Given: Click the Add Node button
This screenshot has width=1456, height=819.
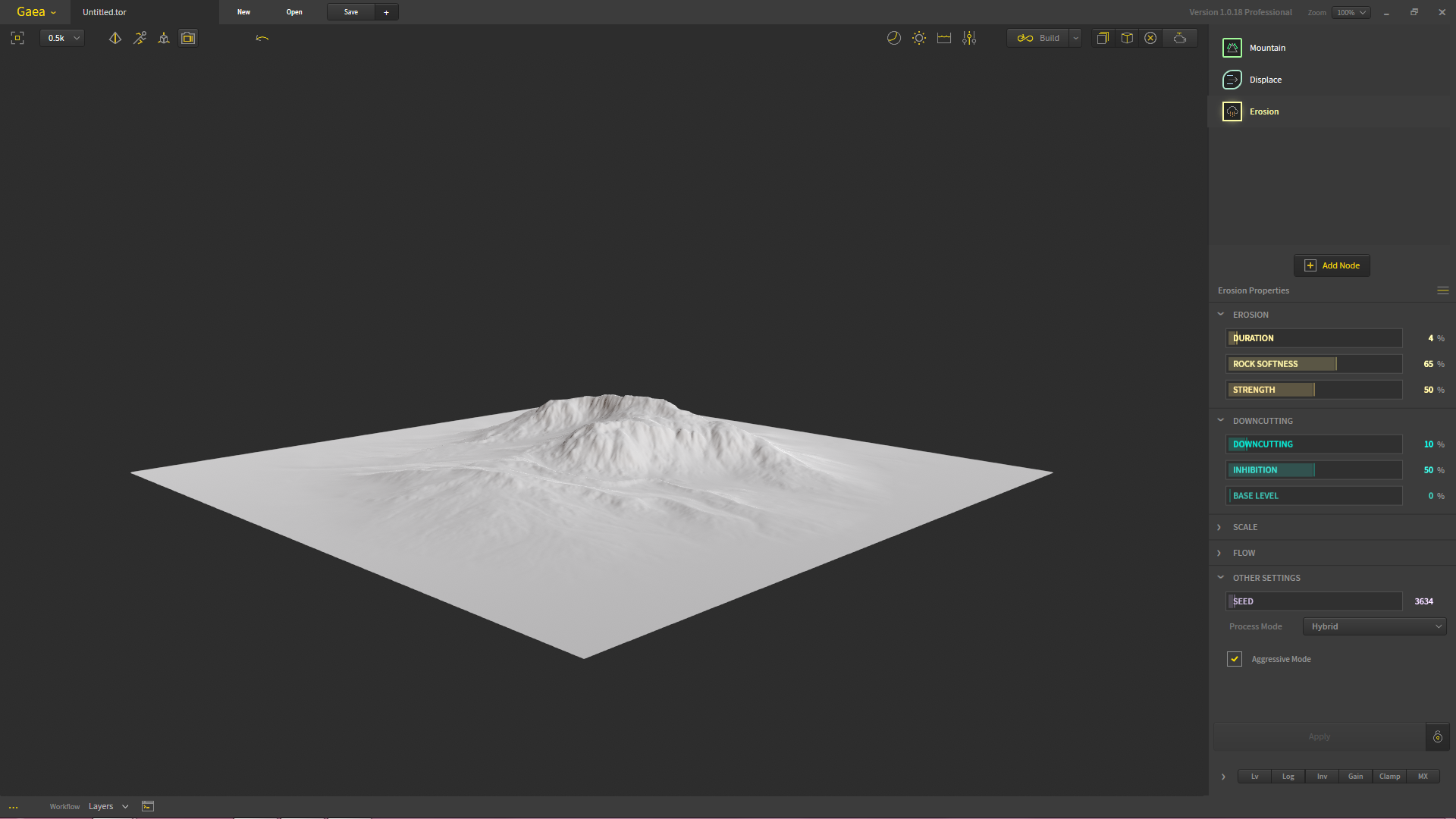Looking at the screenshot, I should [x=1332, y=265].
